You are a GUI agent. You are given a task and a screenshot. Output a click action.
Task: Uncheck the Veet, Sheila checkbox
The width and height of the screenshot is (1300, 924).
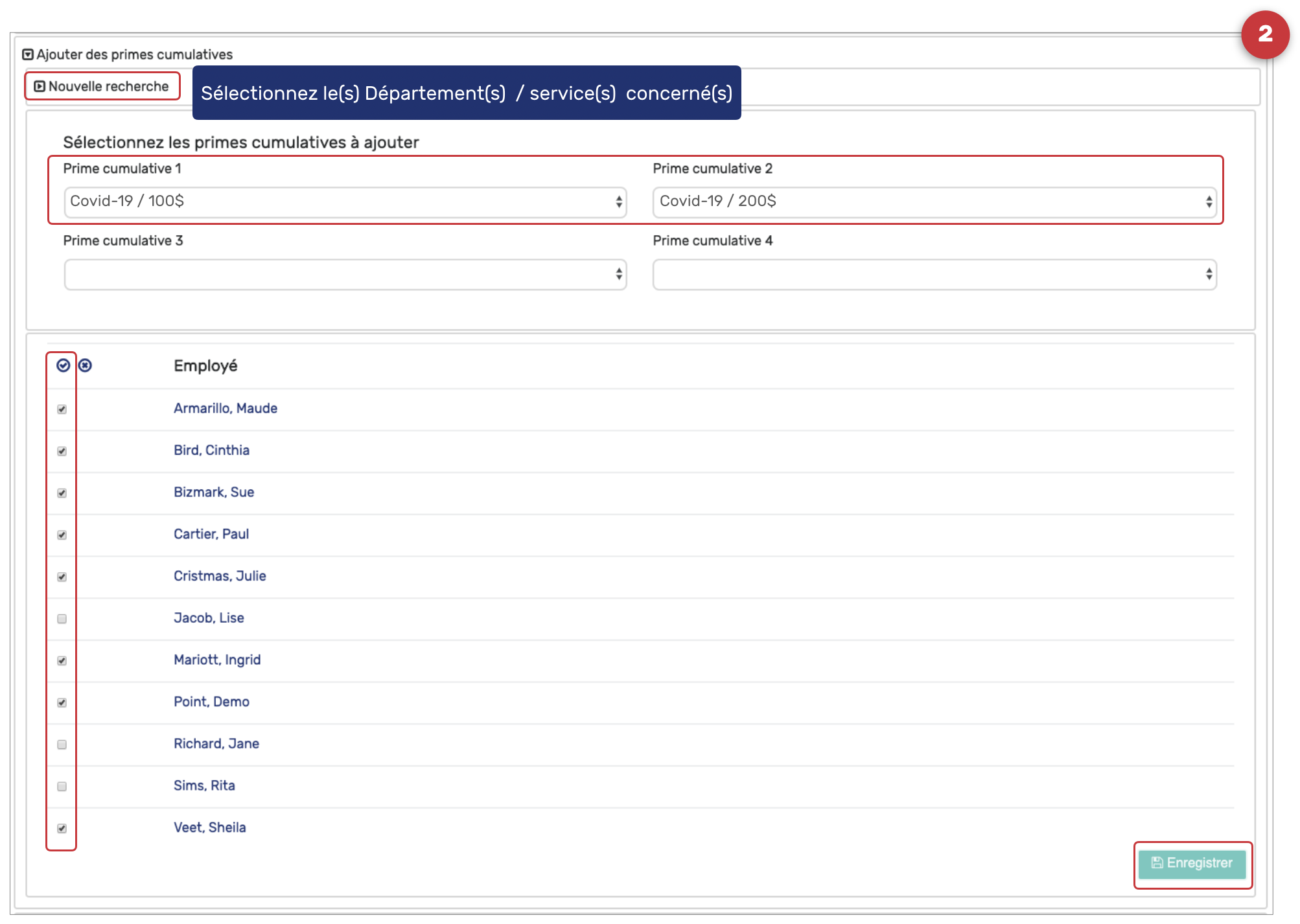(x=62, y=828)
